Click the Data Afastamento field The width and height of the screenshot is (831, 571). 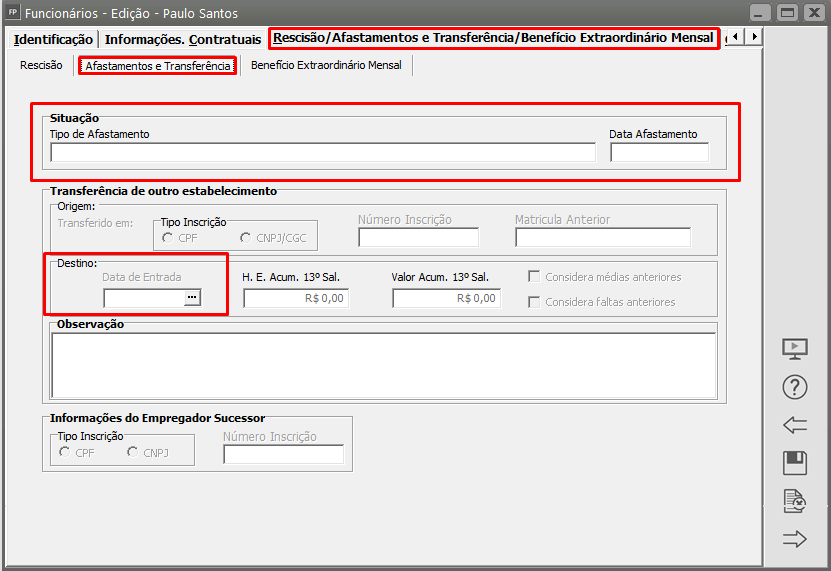658,153
